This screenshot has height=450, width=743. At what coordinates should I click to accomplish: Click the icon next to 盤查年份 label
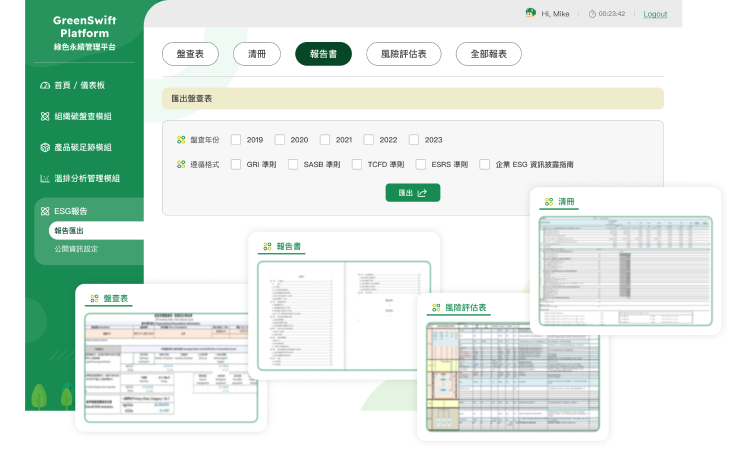coord(181,140)
